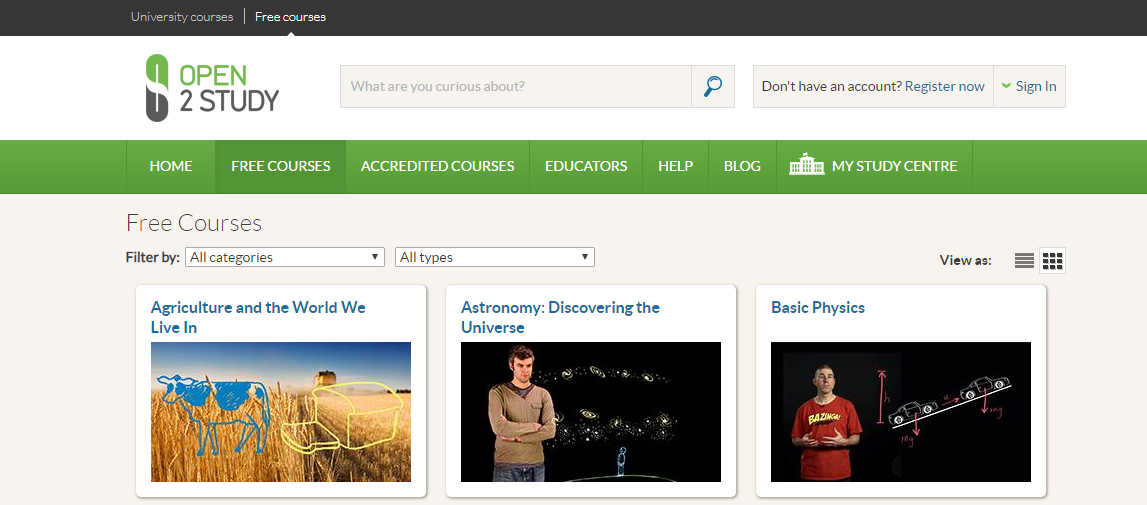This screenshot has height=505, width=1147.
Task: Go to the Home menu item
Action: coord(170,166)
